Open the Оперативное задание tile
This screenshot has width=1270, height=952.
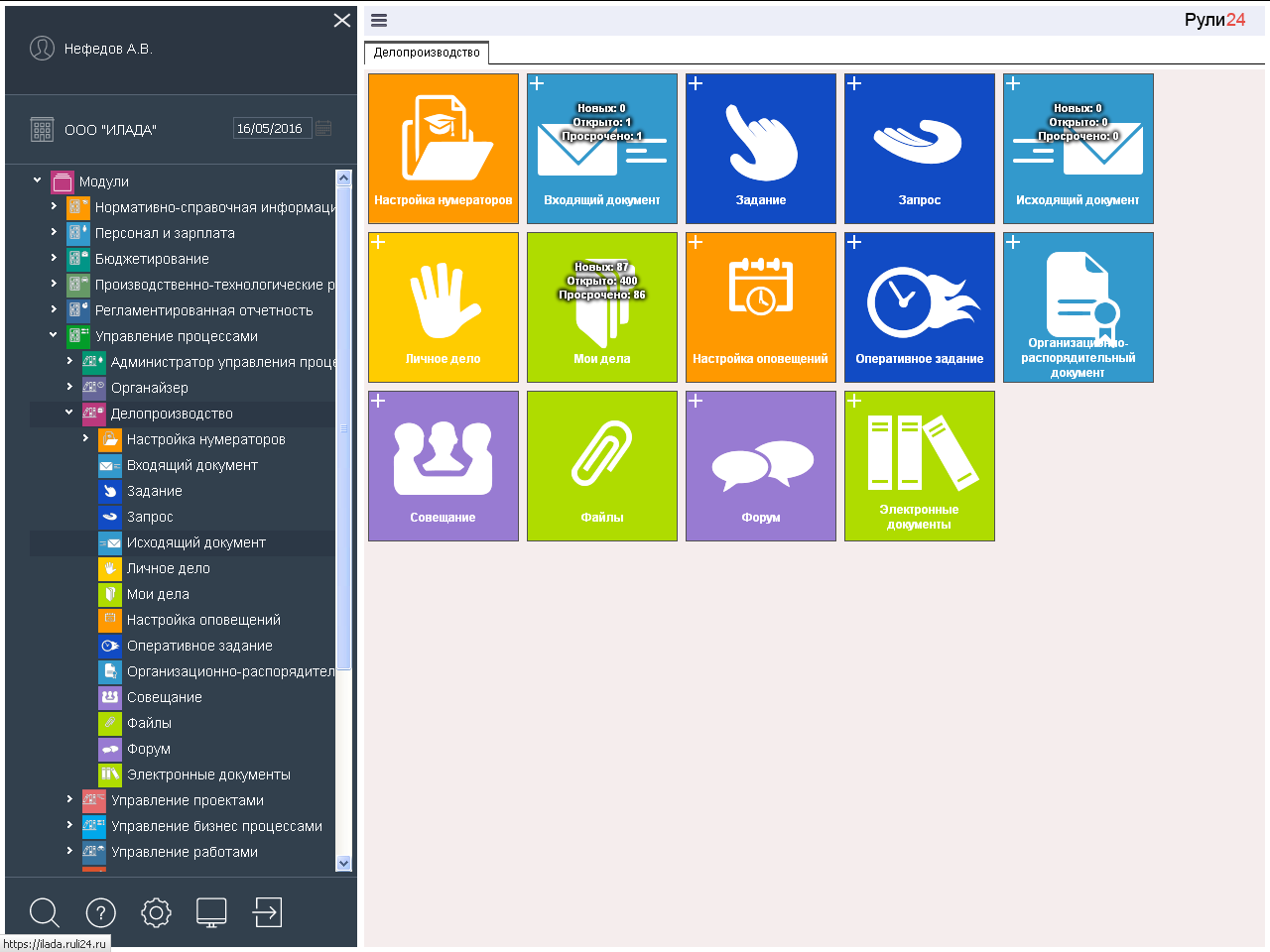click(x=920, y=307)
